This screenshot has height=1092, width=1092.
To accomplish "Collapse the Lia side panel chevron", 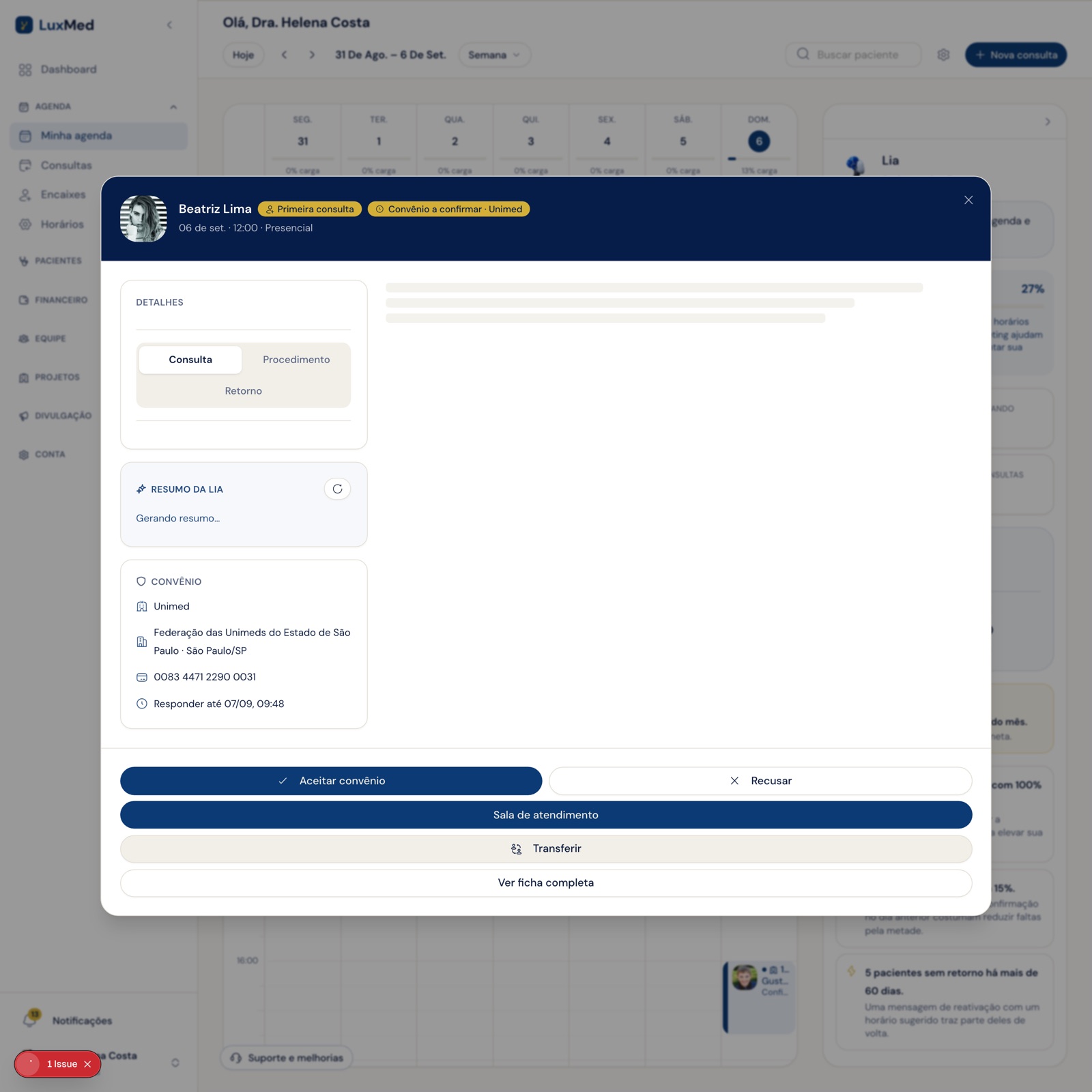I will point(1048,121).
